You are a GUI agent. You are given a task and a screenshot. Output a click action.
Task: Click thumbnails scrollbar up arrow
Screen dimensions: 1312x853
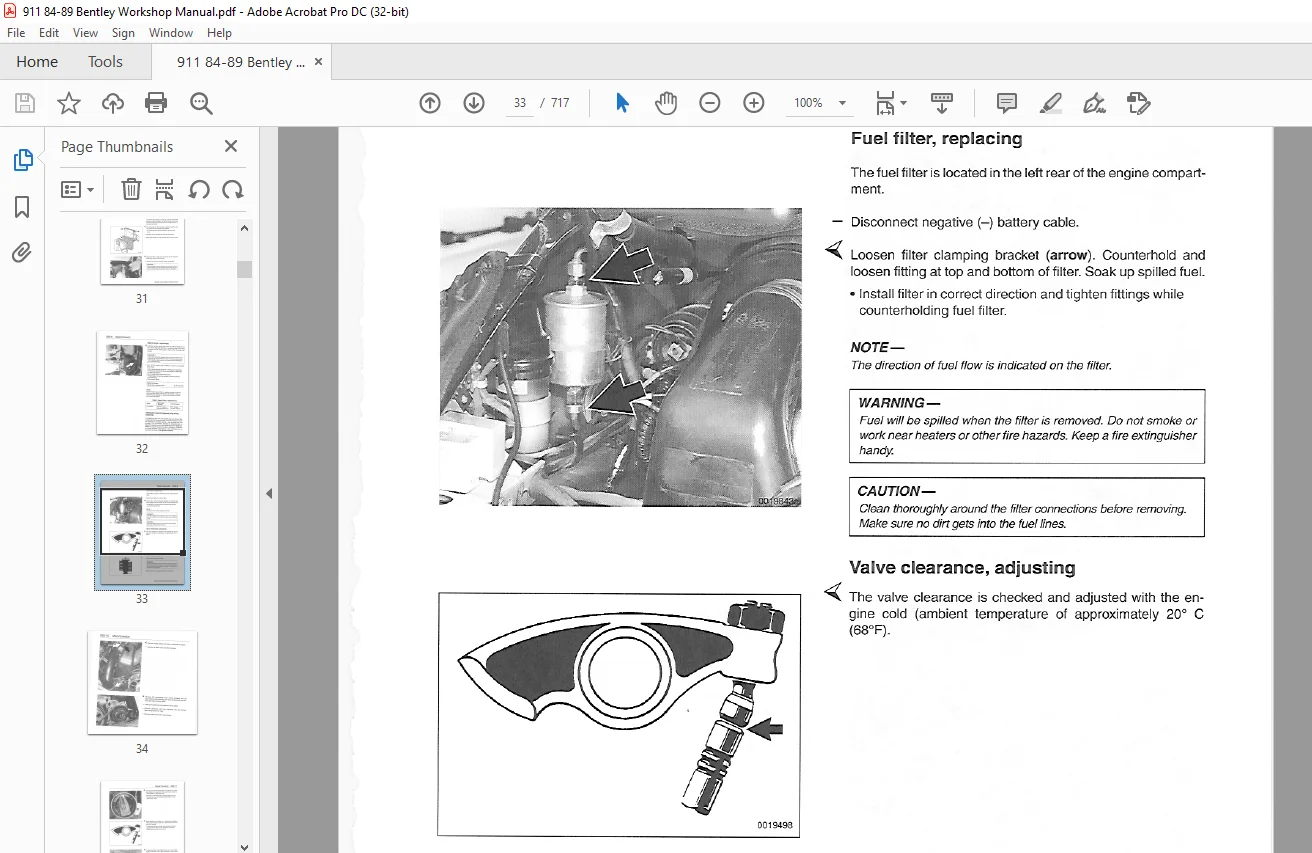tap(245, 227)
